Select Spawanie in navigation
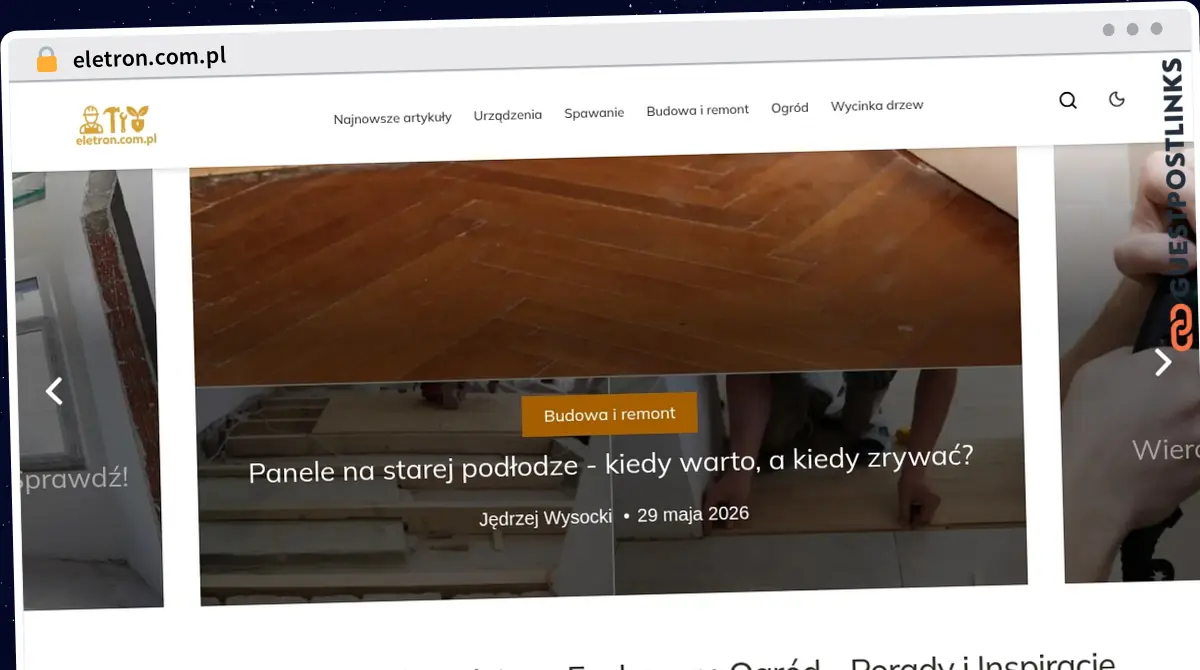This screenshot has height=670, width=1200. click(x=594, y=113)
